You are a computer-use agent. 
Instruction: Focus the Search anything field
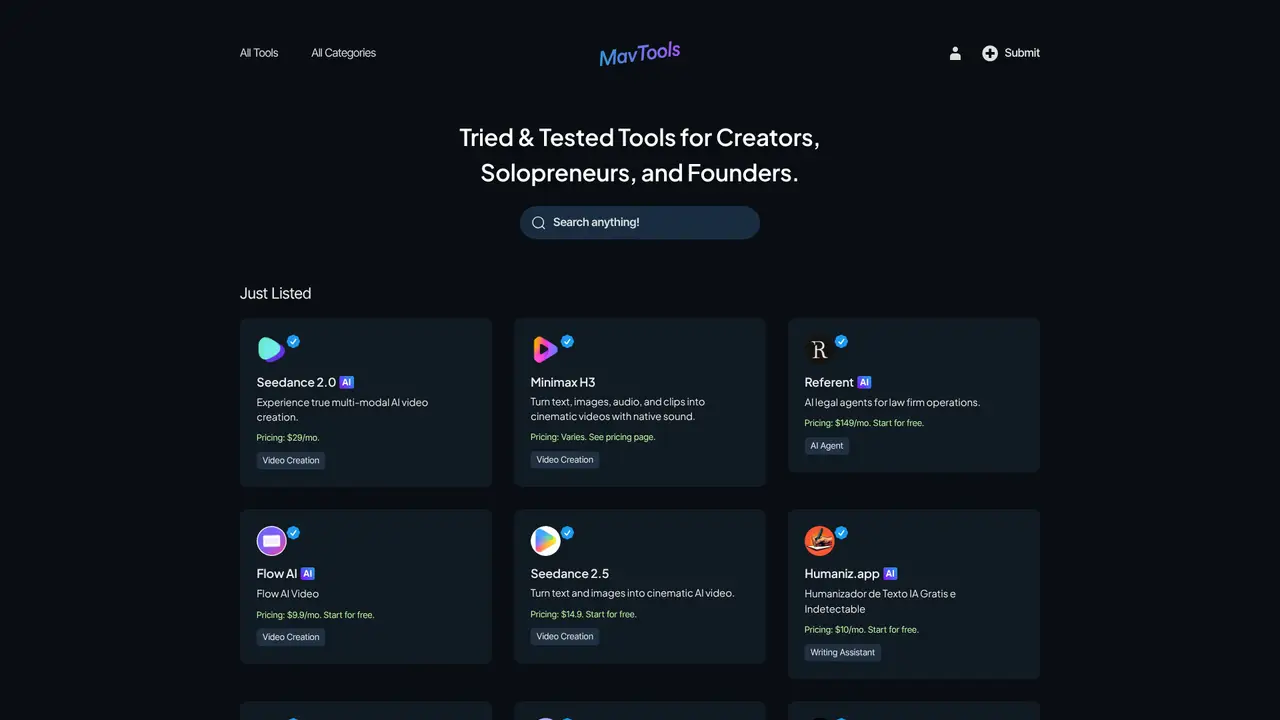click(640, 223)
